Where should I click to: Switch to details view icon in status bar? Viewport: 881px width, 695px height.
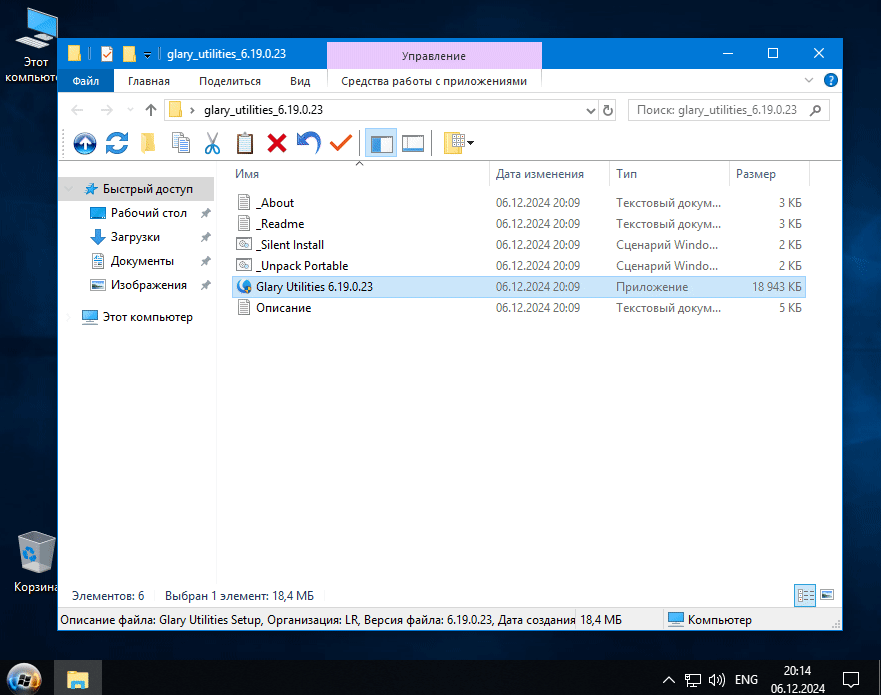tap(805, 595)
